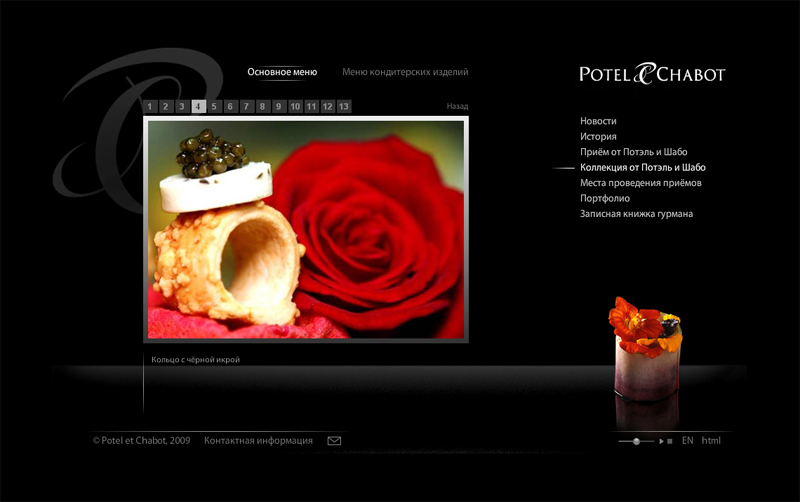
Task: Go to Портфолио page
Action: click(x=605, y=198)
